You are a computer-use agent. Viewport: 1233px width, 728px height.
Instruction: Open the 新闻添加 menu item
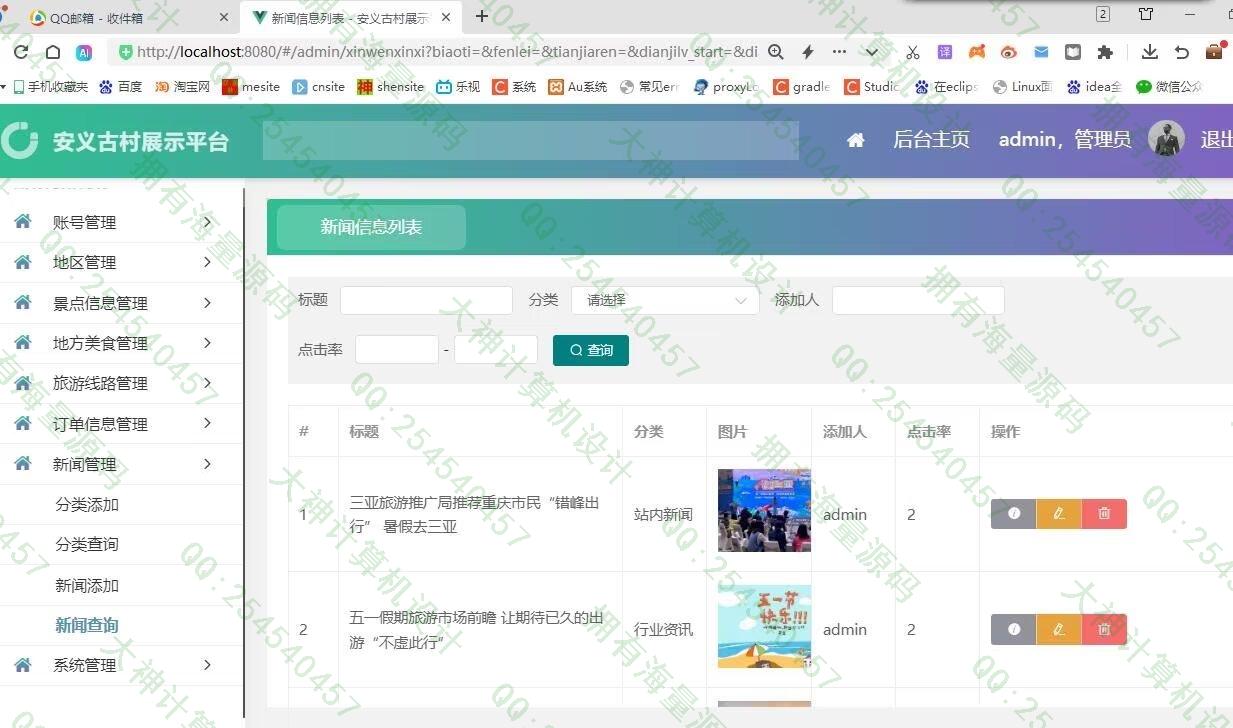pyautogui.click(x=87, y=586)
